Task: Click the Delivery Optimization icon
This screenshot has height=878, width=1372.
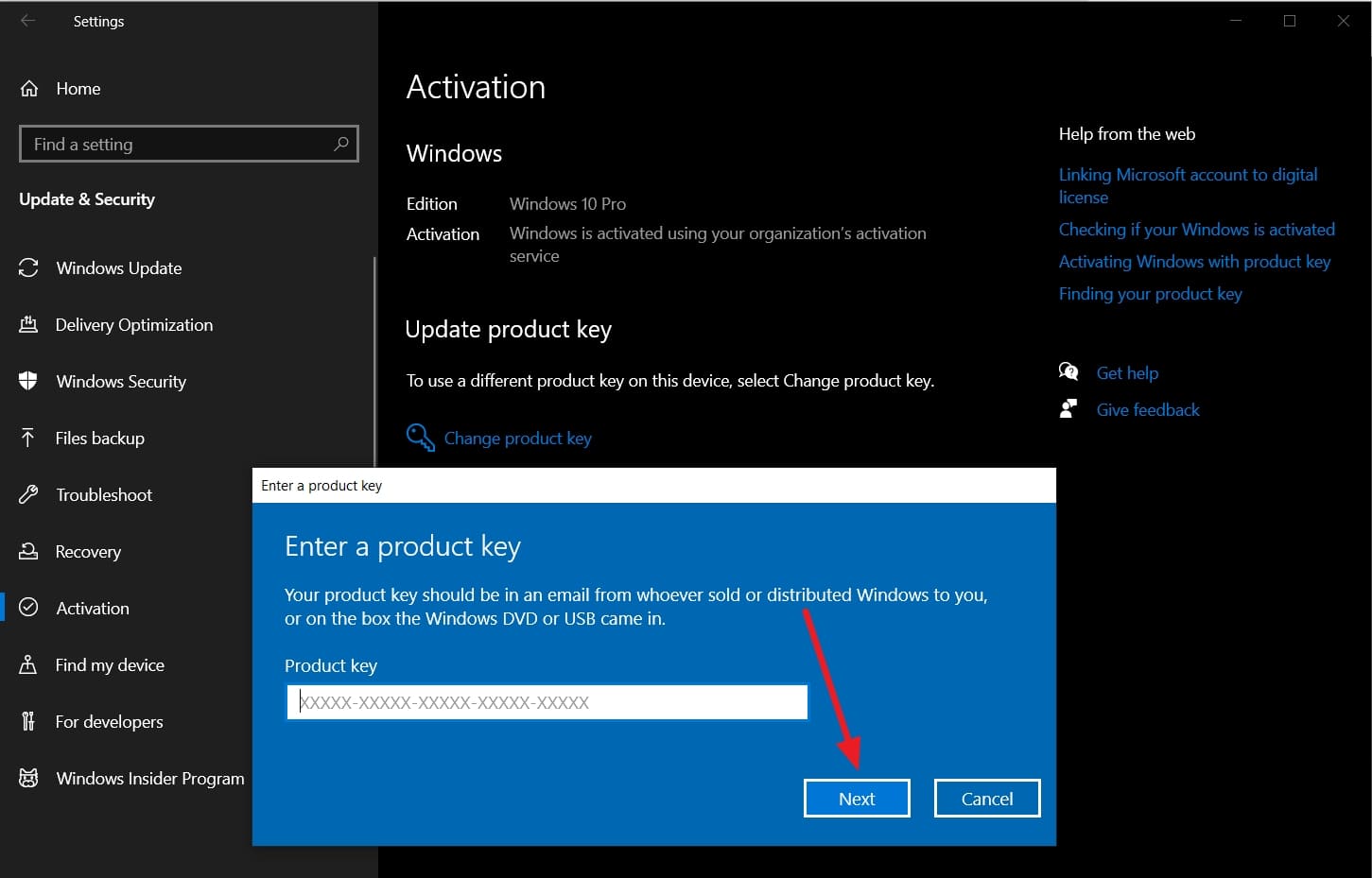Action: 28,324
